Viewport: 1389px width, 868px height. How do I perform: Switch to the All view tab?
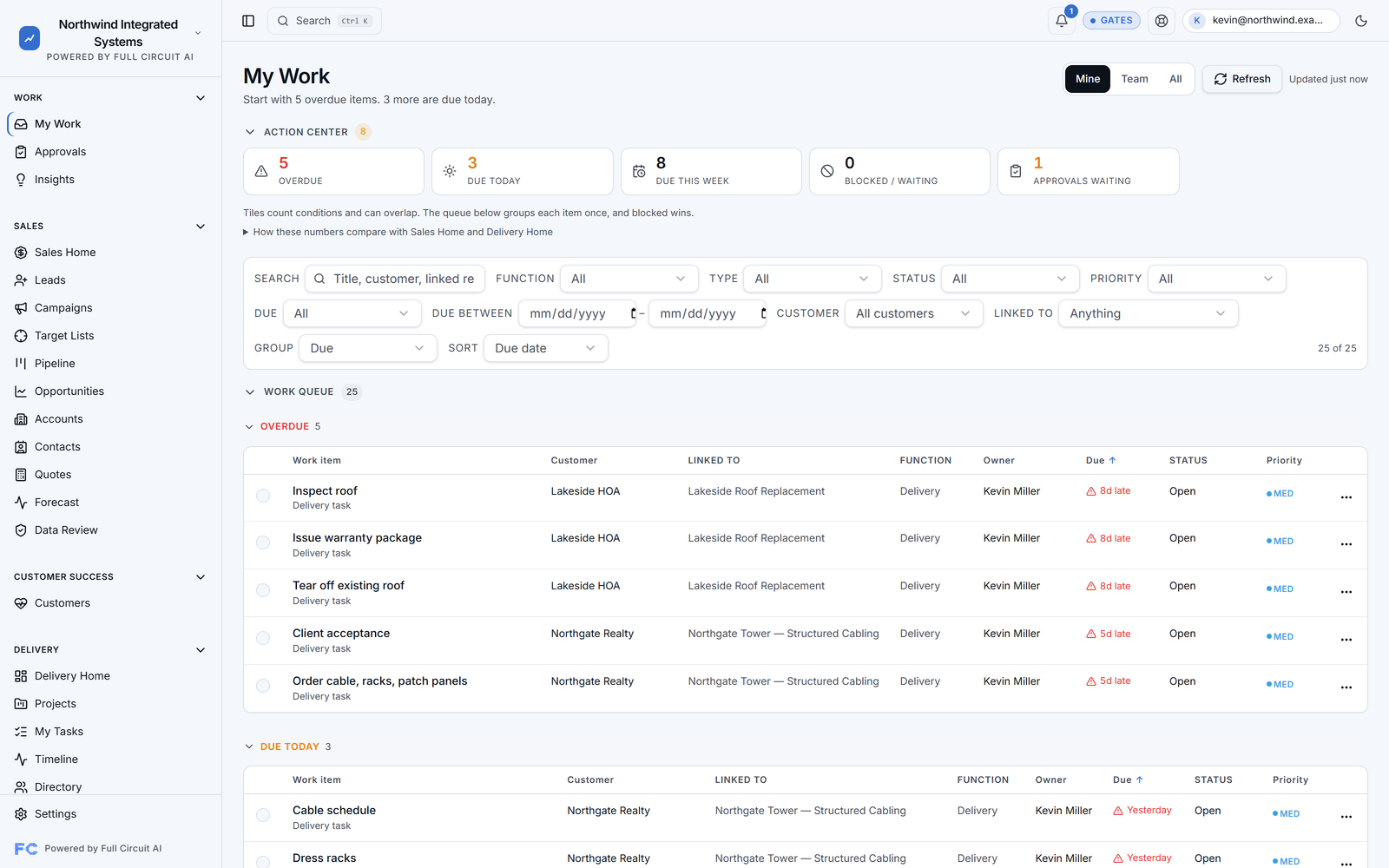(1175, 79)
